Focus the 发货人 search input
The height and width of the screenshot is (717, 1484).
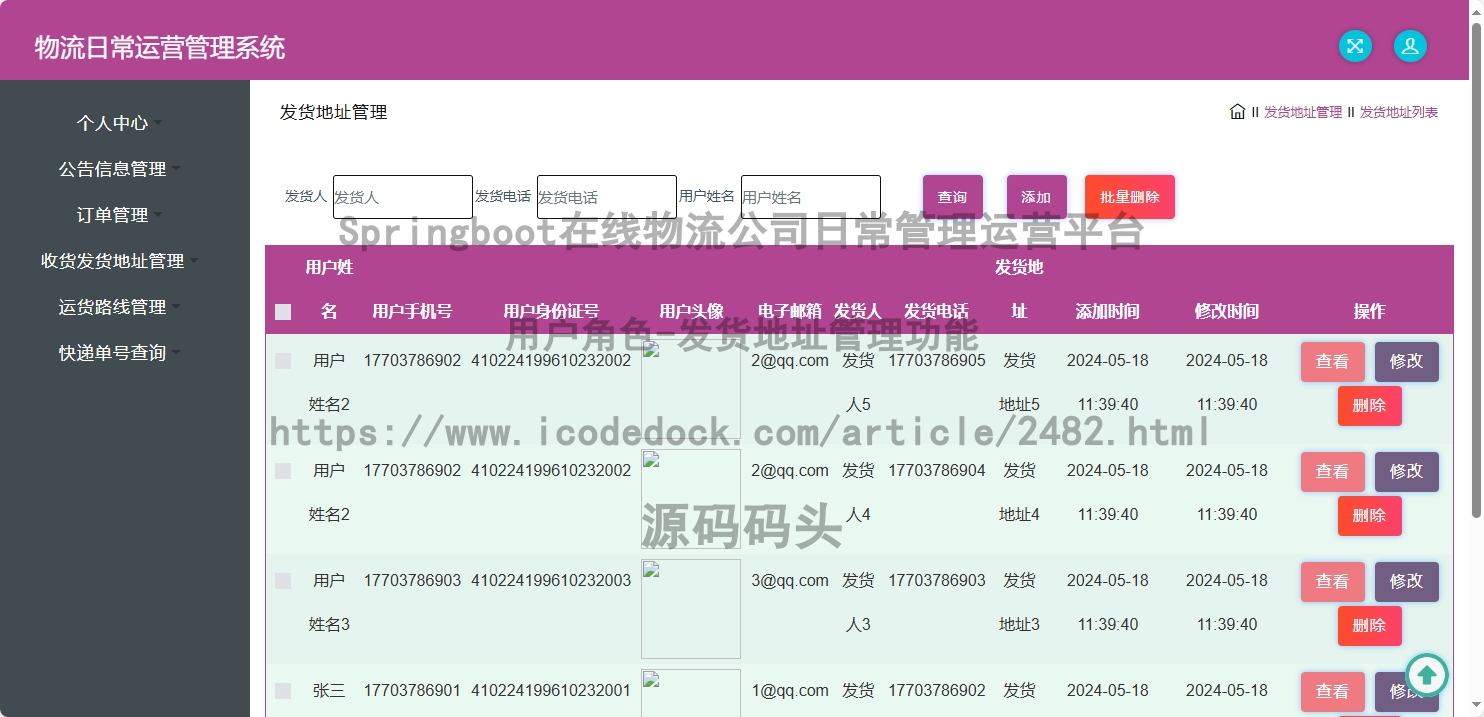point(403,197)
